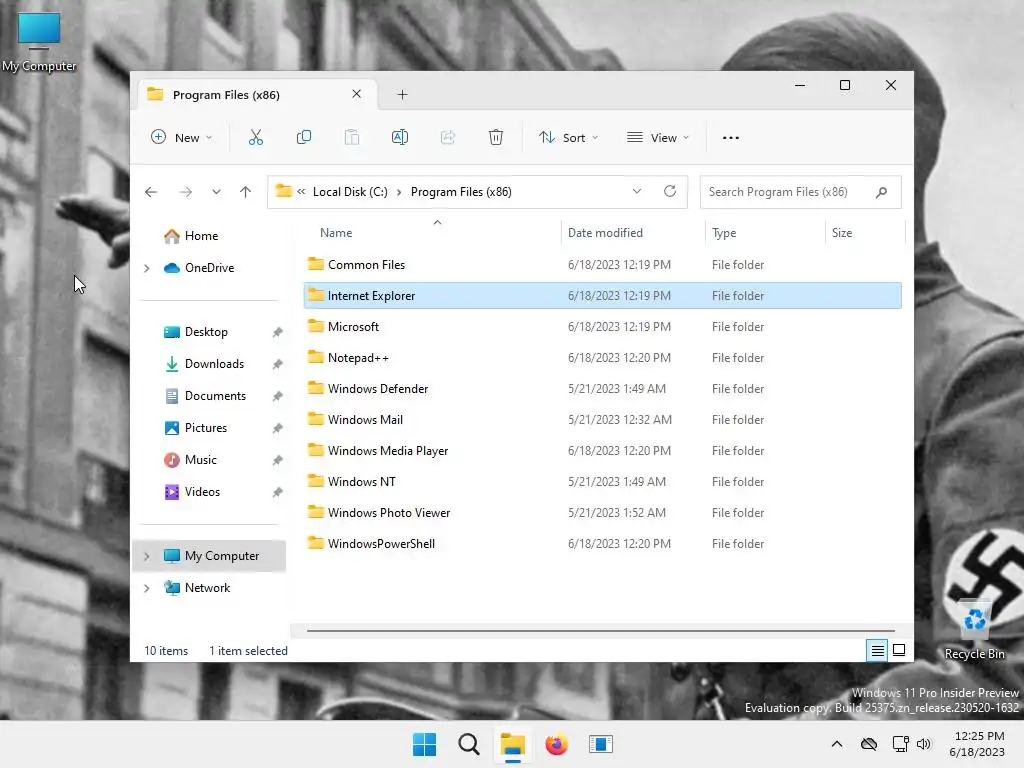Open address bar history dropdown
1024x768 pixels.
(637, 191)
